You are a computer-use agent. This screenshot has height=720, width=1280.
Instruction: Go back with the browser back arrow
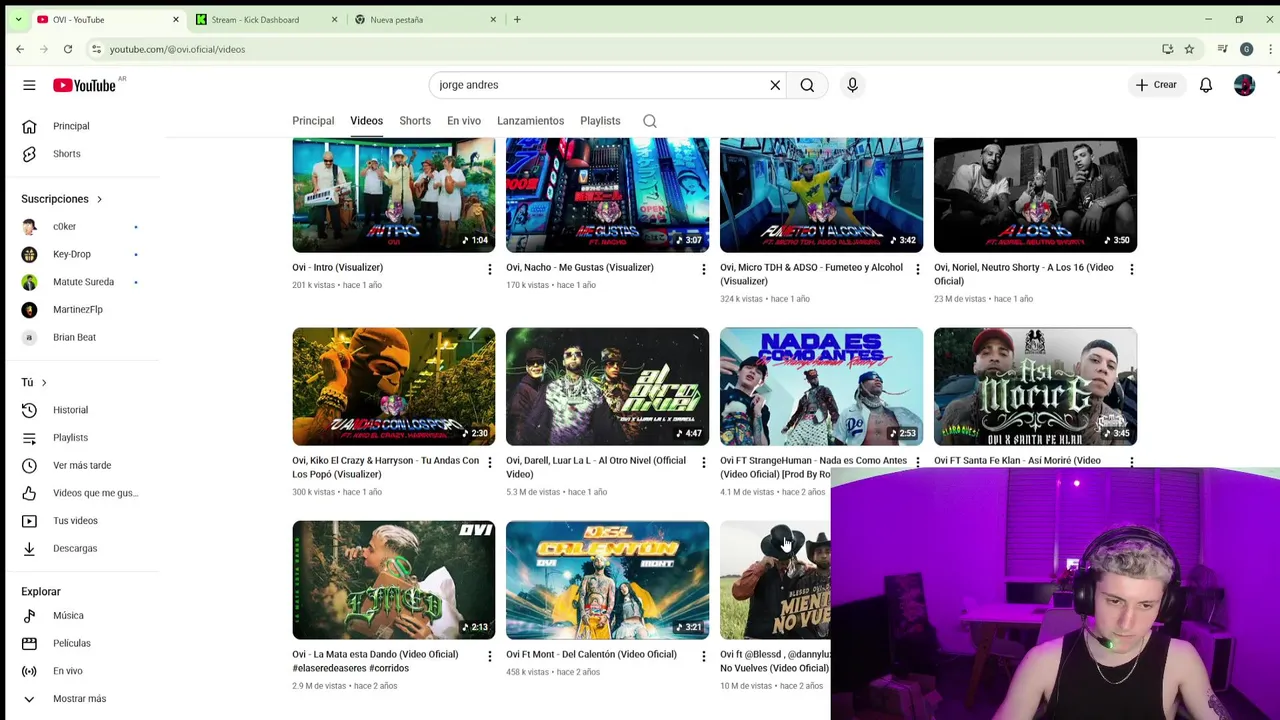point(20,49)
